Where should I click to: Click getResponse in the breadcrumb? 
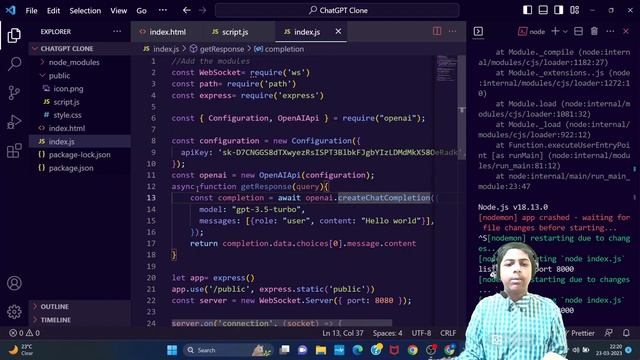222,49
